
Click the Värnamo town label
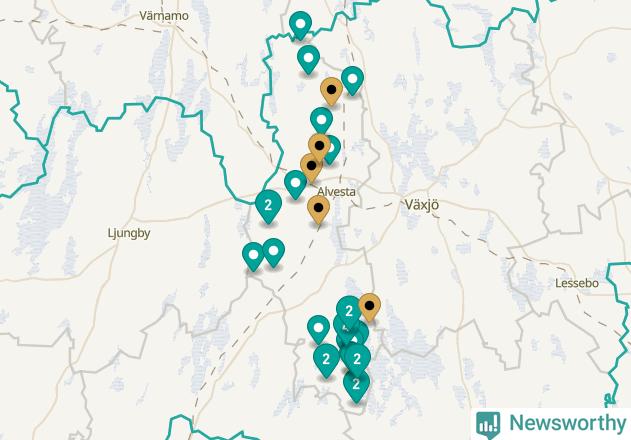tap(164, 16)
